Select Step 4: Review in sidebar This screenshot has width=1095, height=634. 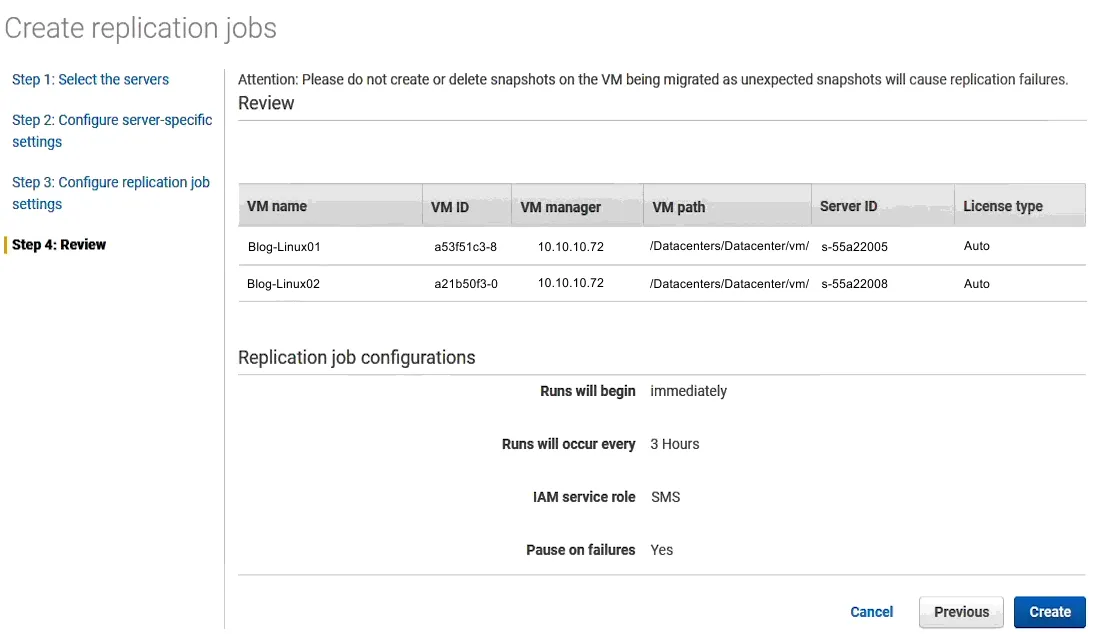pyautogui.click(x=59, y=245)
